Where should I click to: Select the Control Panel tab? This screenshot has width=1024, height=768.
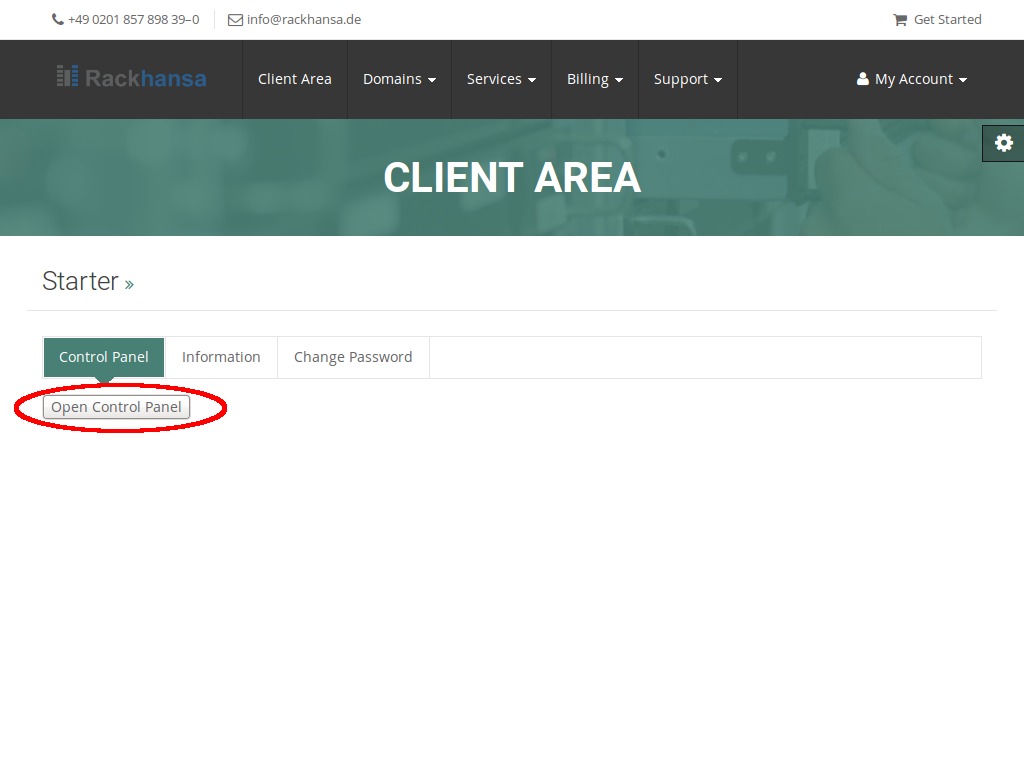(x=104, y=357)
